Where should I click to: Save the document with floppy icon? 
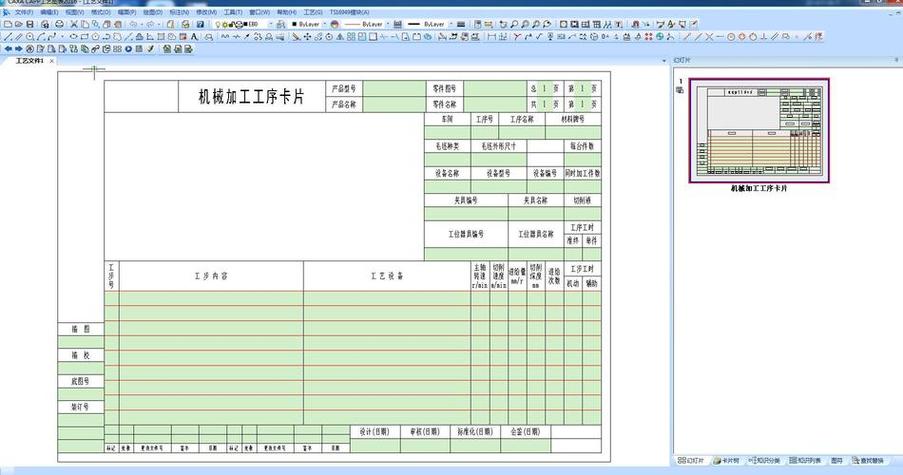30,24
